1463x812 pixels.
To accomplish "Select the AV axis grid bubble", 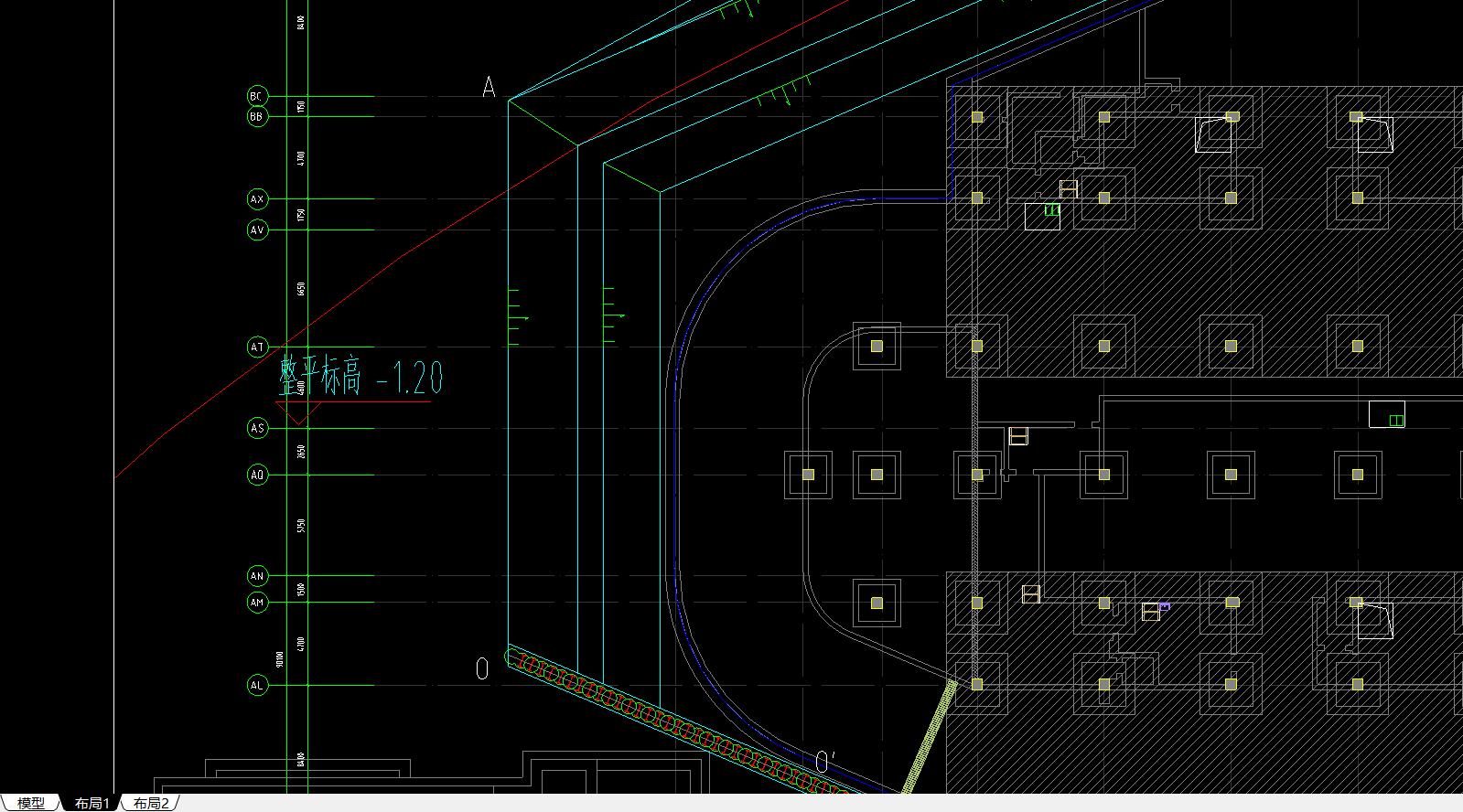I will coord(257,230).
